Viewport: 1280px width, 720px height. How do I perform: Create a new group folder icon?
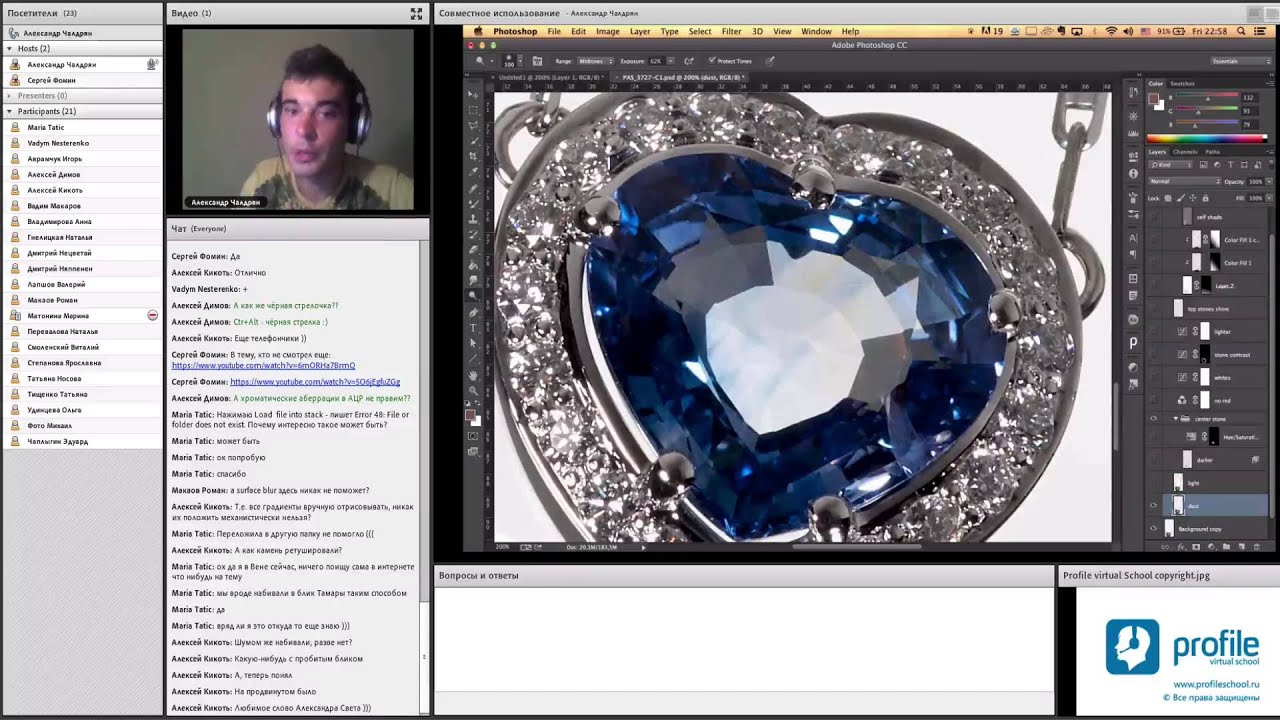pos(1226,547)
